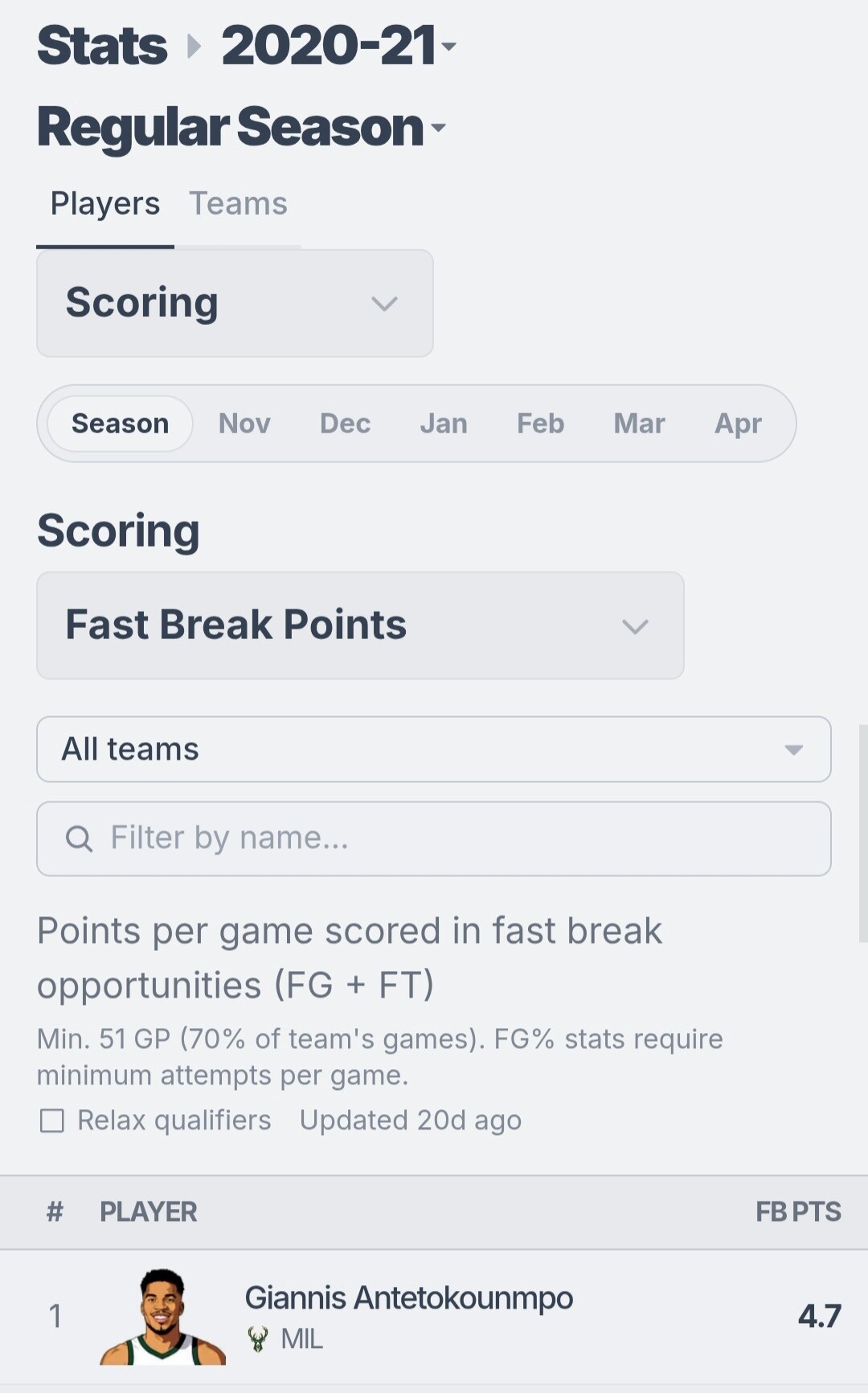Select the Season period pill
This screenshot has height=1393, width=868.
[121, 424]
